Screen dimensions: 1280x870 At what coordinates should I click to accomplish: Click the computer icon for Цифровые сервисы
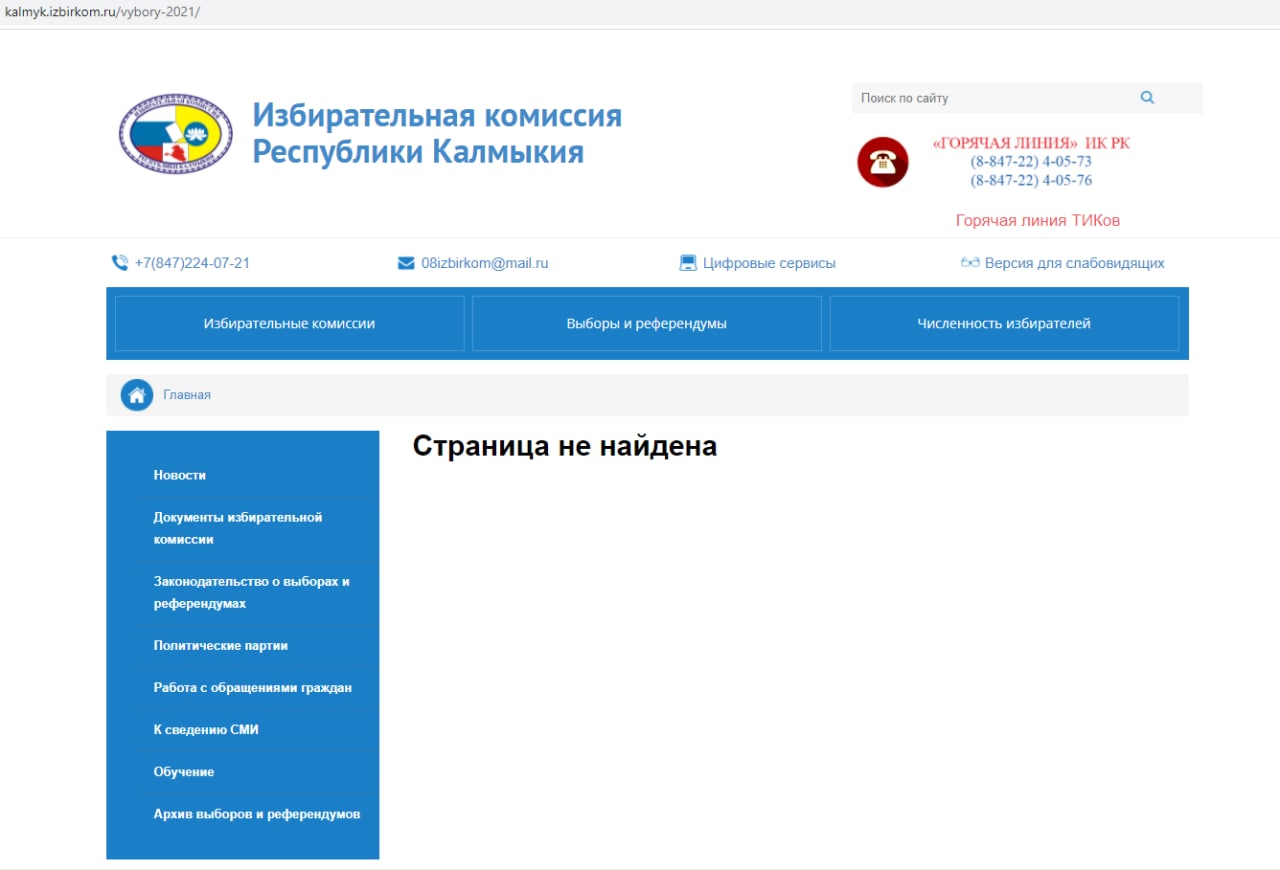point(688,263)
